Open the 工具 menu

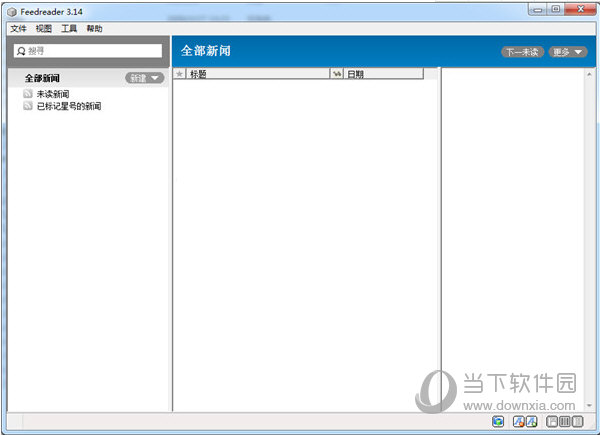tap(69, 28)
